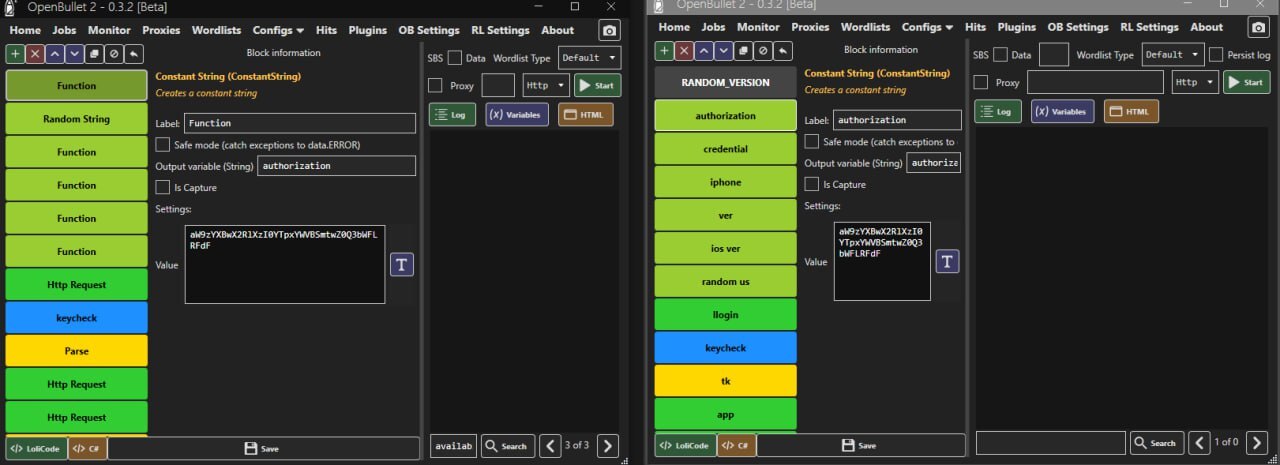
Task: Click the clone block icon in left window
Action: (95, 53)
